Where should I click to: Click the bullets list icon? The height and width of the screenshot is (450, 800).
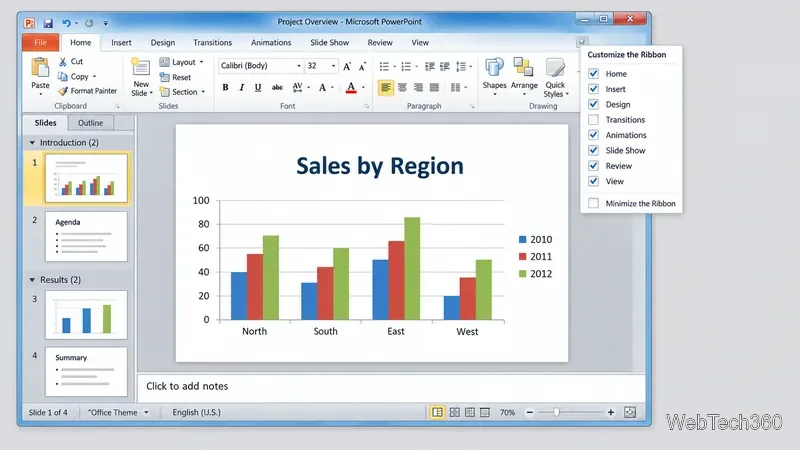click(x=384, y=66)
